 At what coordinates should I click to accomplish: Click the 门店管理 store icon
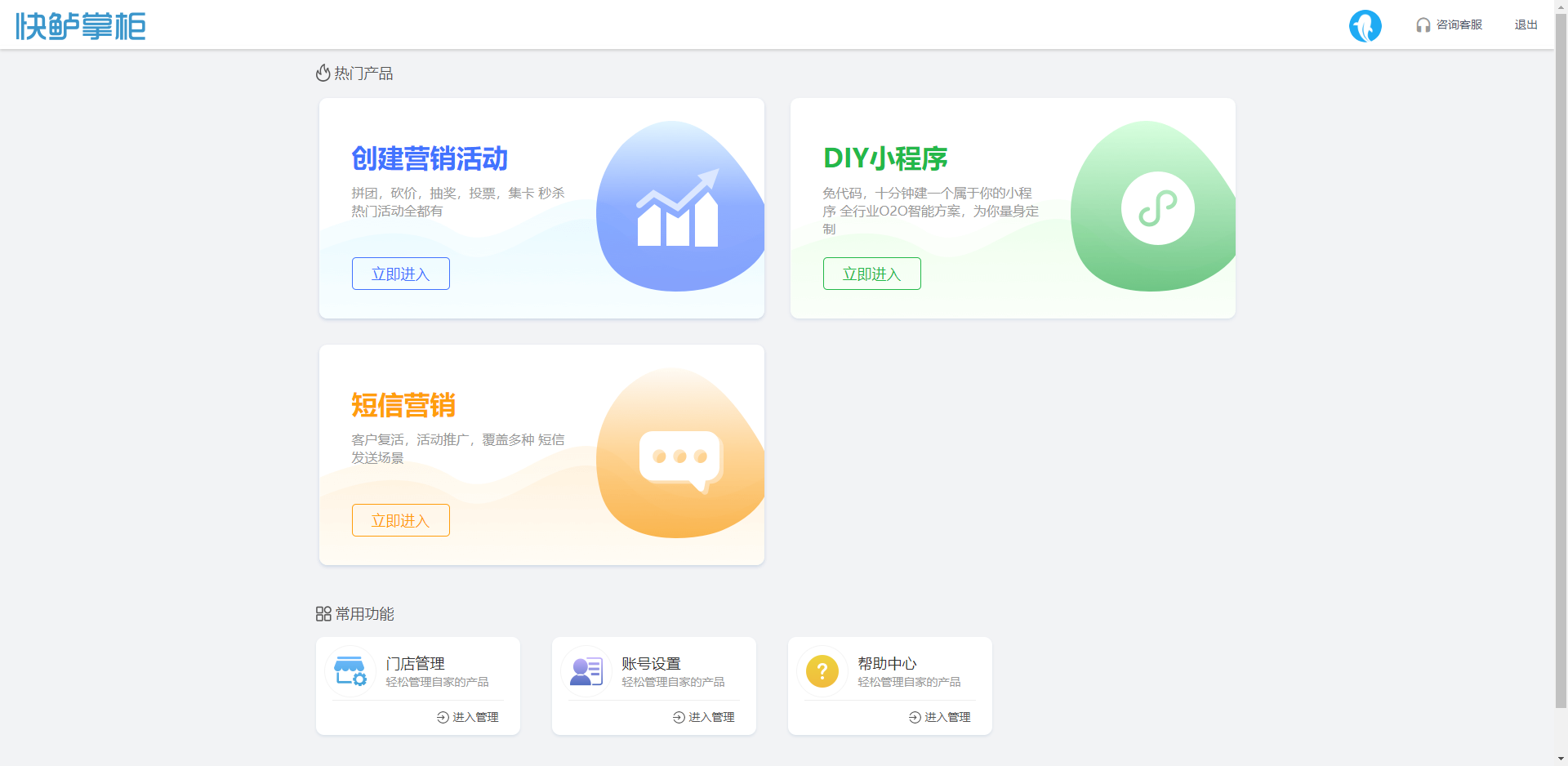350,671
